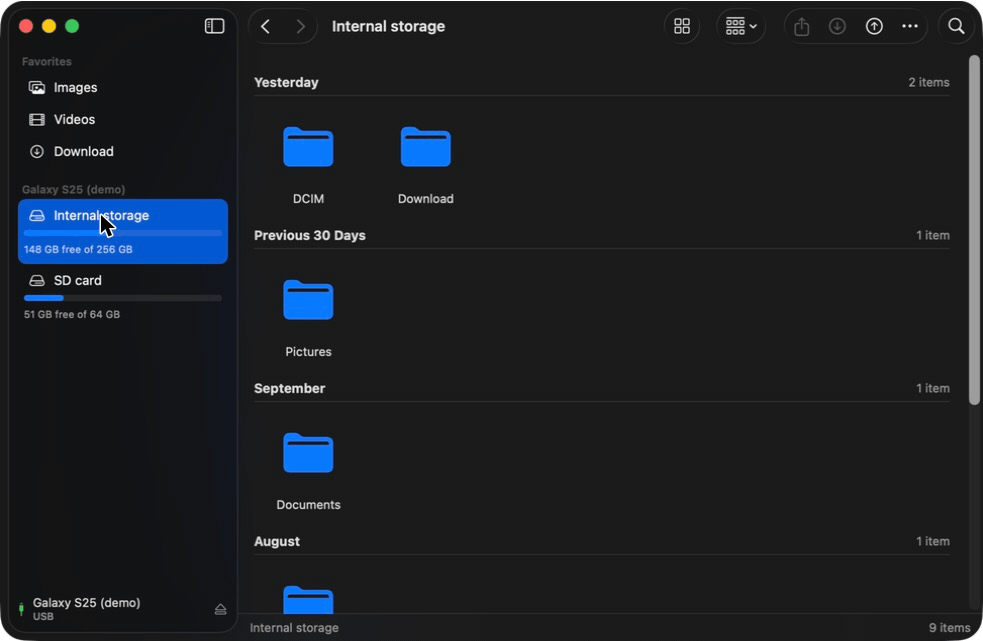The image size is (983, 641).
Task: Click the green USB connection indicator
Action: (x=21, y=608)
